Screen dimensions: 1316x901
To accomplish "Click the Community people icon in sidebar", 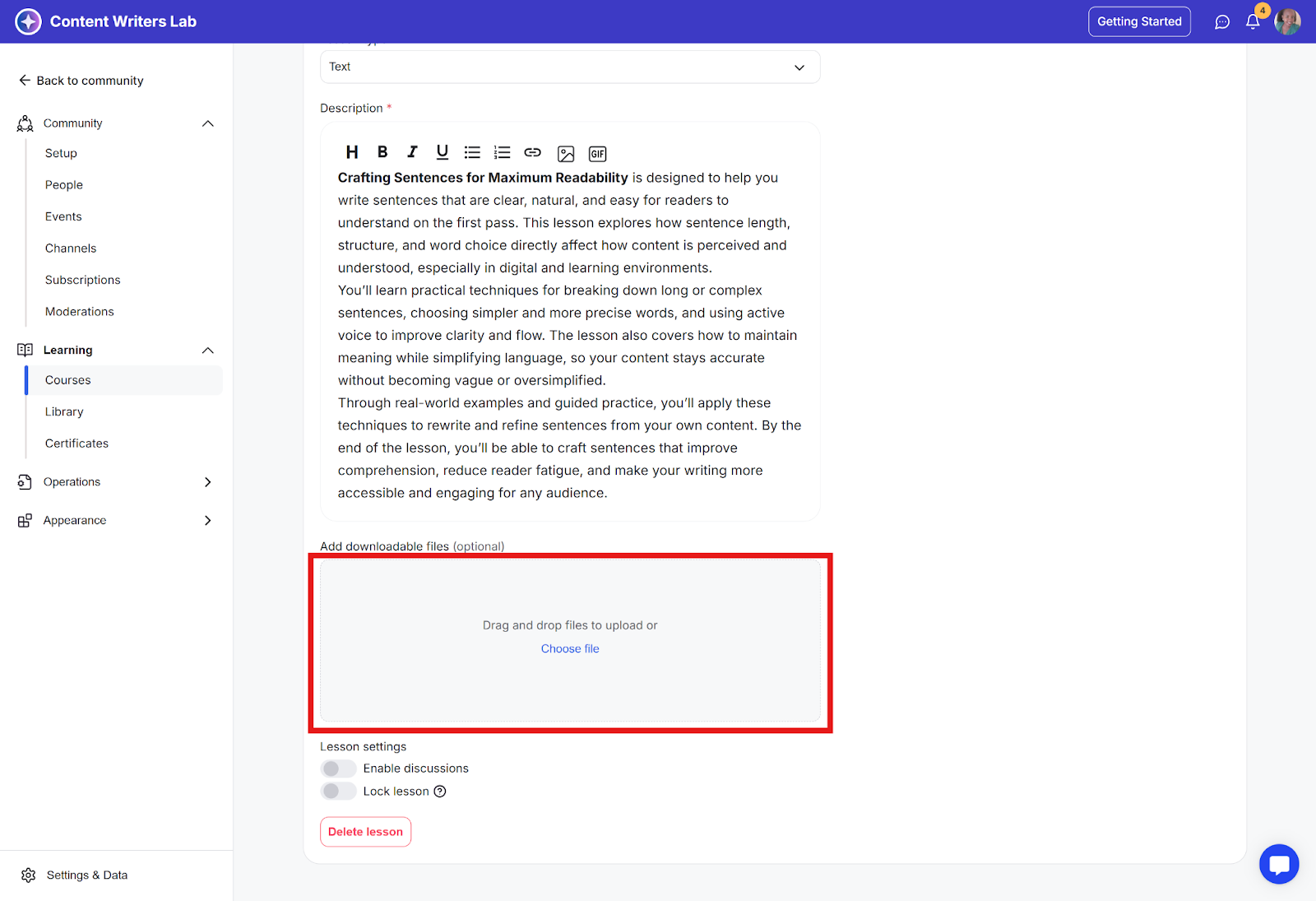I will [25, 123].
